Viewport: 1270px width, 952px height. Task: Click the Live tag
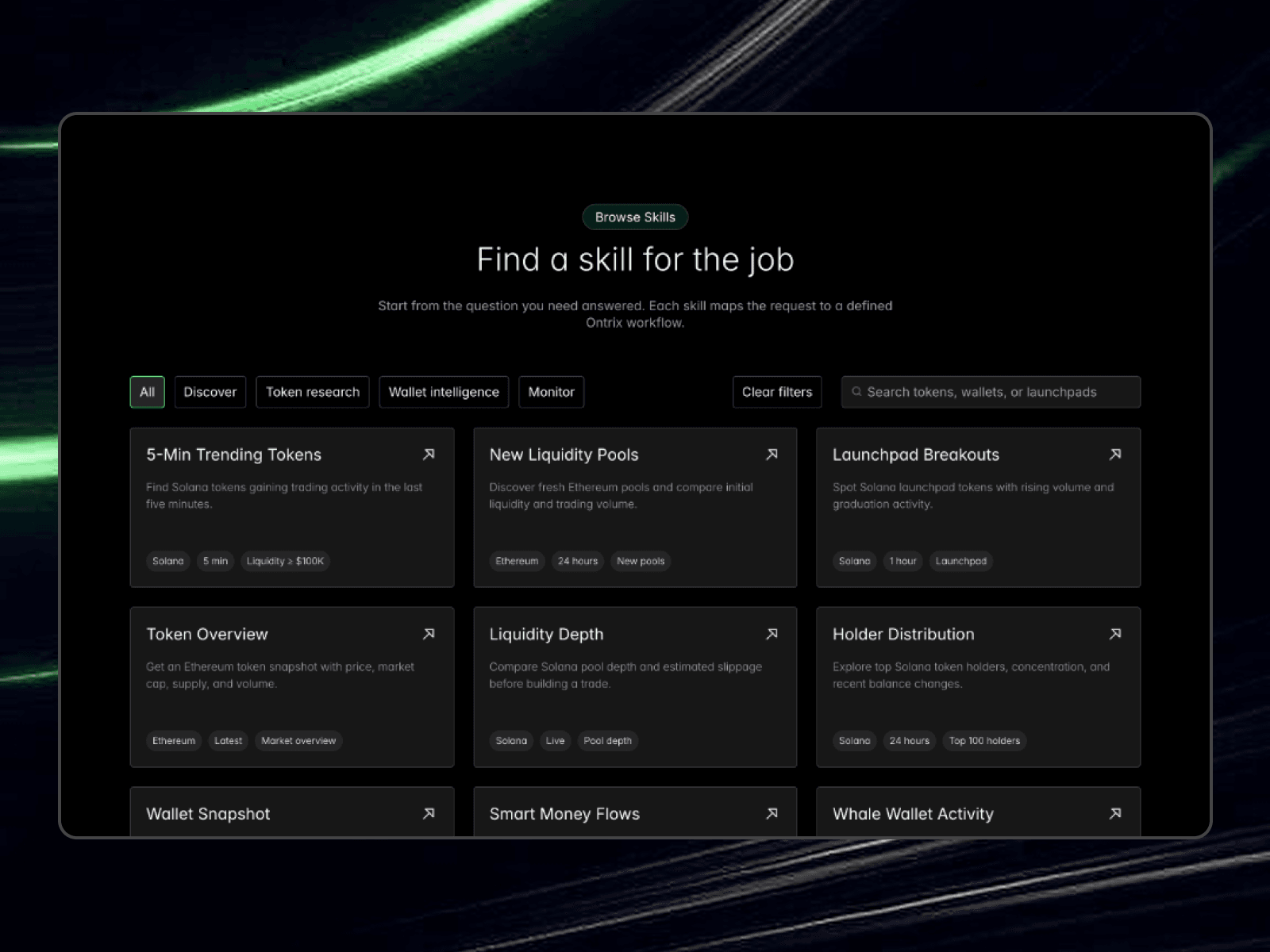click(x=555, y=741)
